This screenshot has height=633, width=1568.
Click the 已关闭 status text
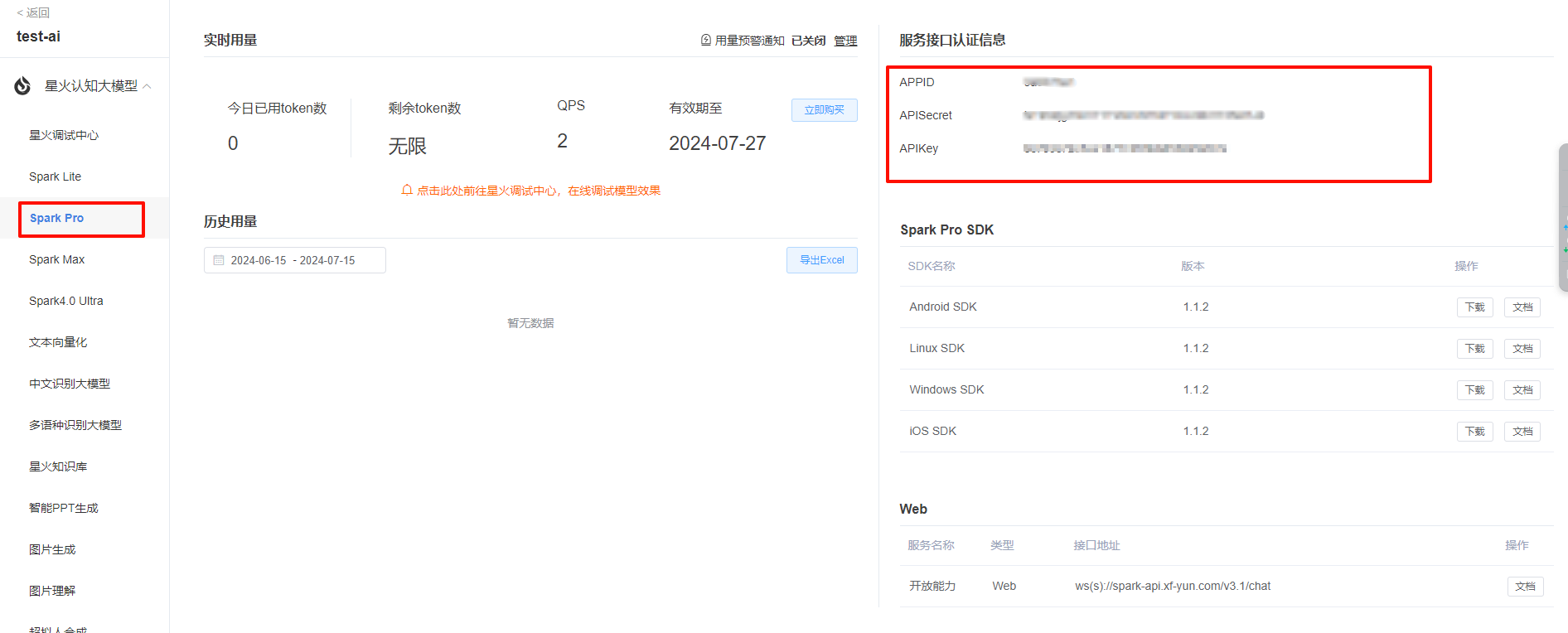click(x=808, y=41)
